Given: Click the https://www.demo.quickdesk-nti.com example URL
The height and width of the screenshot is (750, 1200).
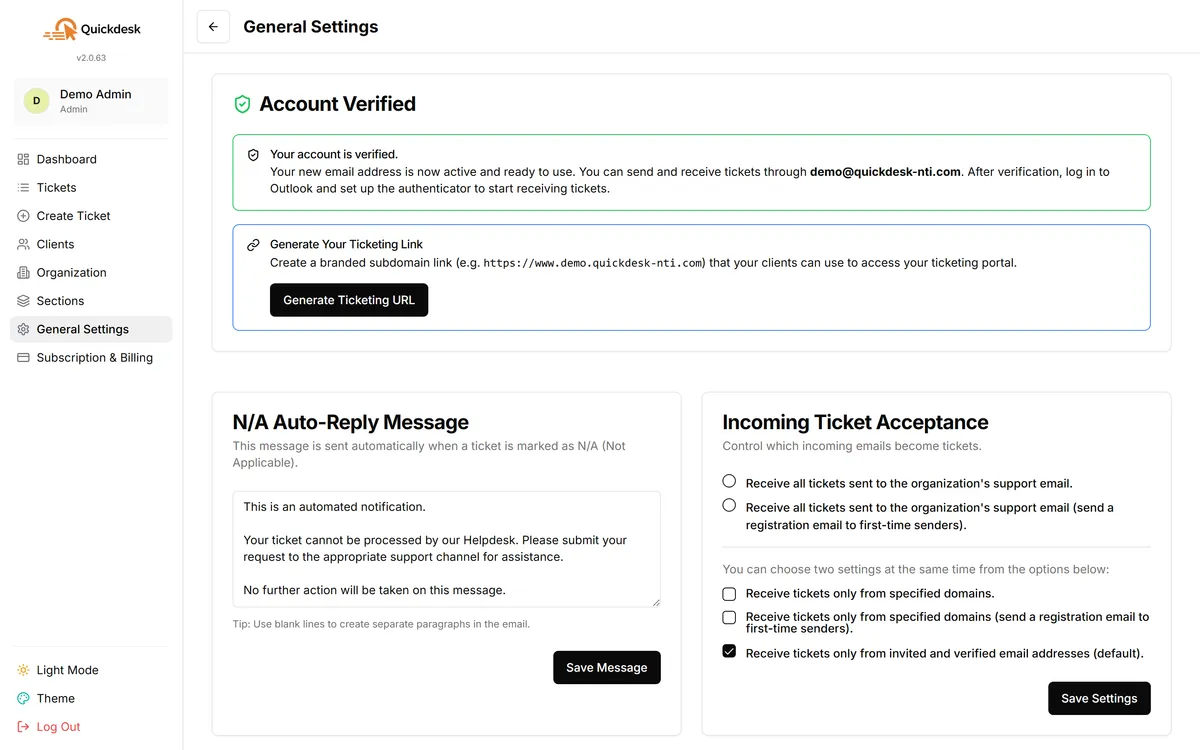Looking at the screenshot, I should click(594, 263).
